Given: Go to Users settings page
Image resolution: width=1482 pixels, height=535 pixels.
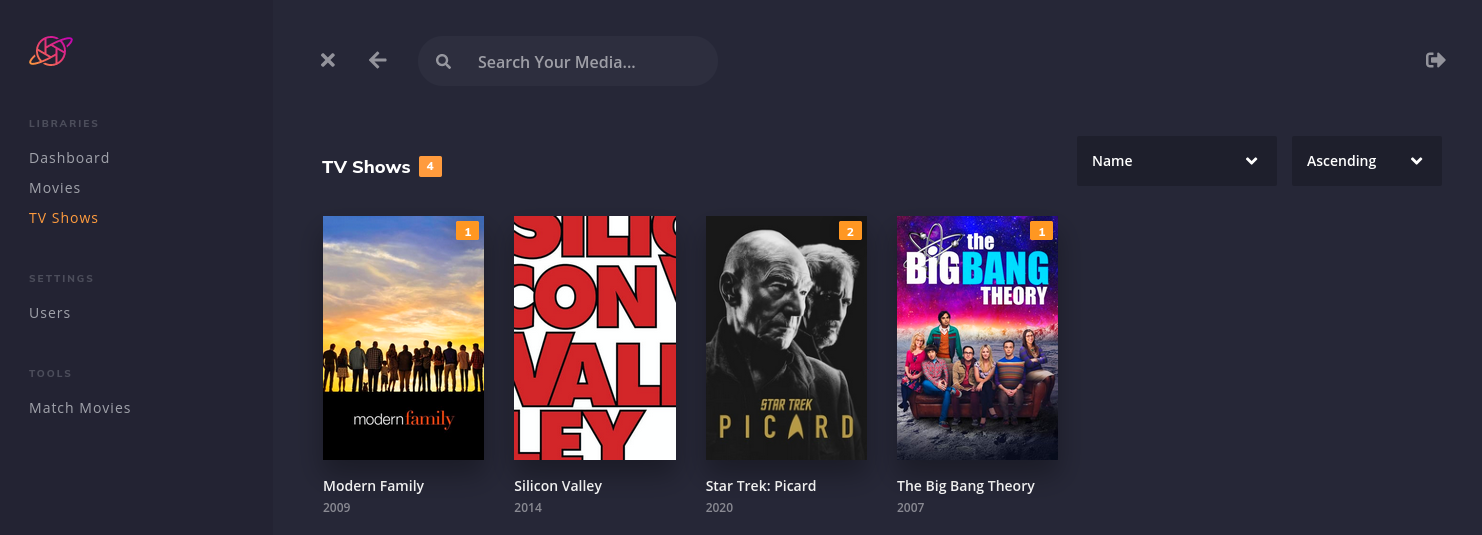Looking at the screenshot, I should 50,313.
